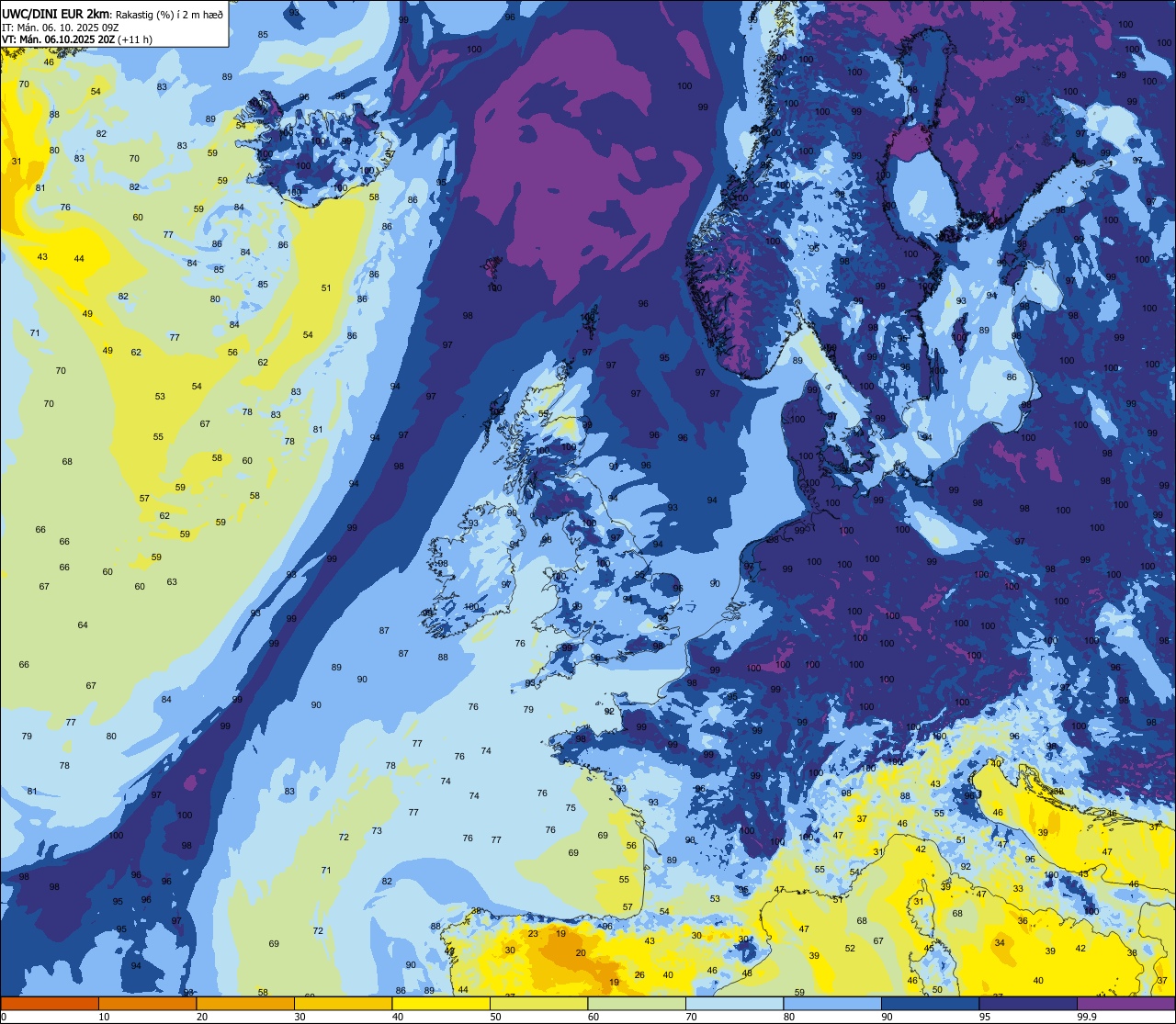Click the humidity value "34" over Italy
The image size is (1176, 1024).
click(1000, 943)
